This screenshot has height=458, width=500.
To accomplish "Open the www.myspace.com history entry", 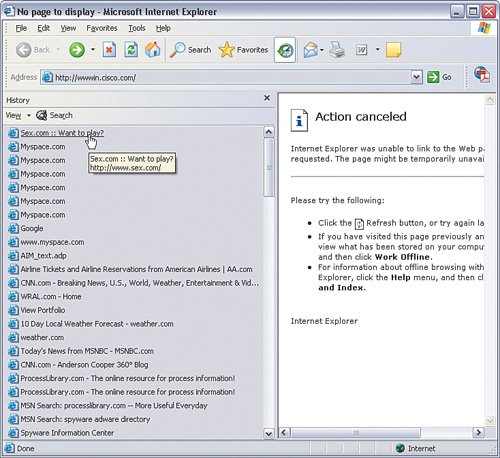I will tap(52, 242).
